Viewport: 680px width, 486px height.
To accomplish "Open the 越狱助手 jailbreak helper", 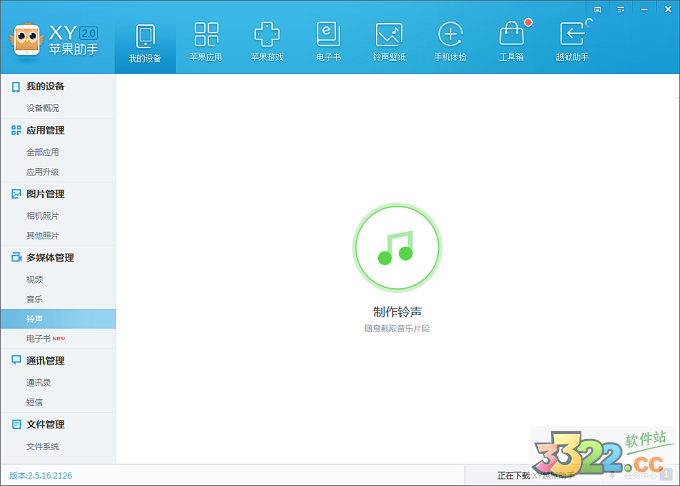I will [572, 43].
